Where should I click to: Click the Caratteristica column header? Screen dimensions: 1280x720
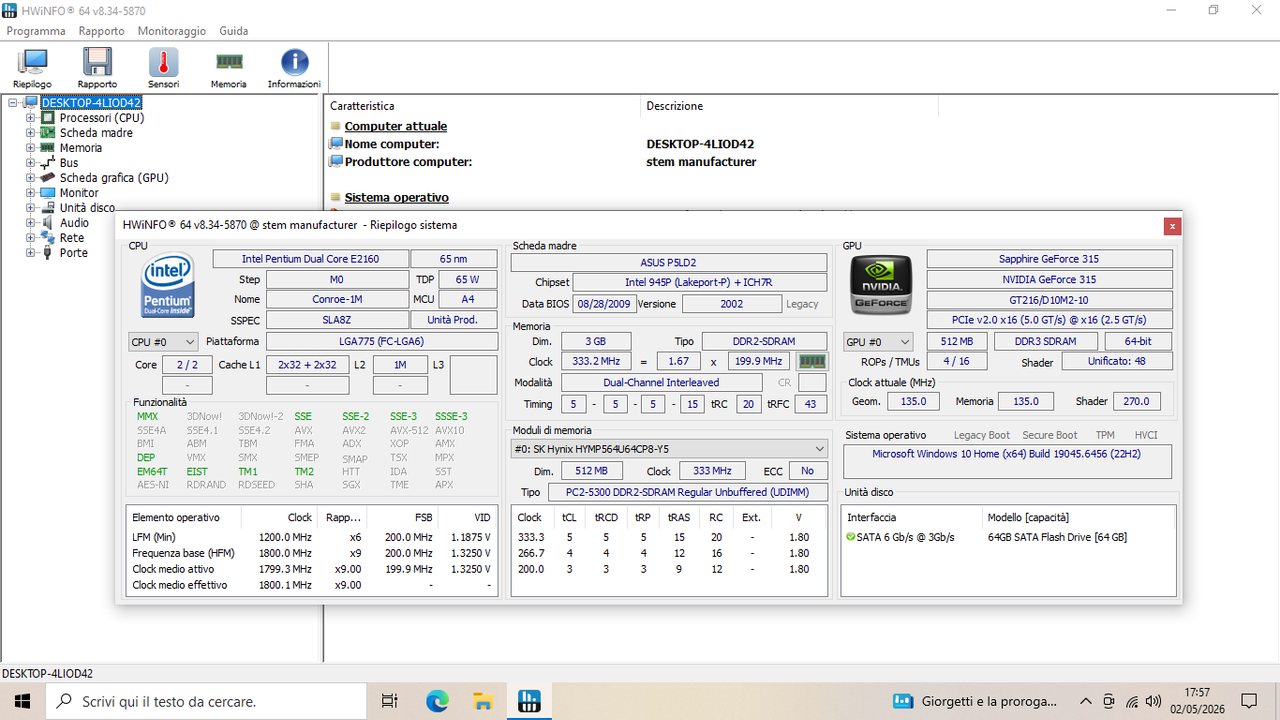483,106
